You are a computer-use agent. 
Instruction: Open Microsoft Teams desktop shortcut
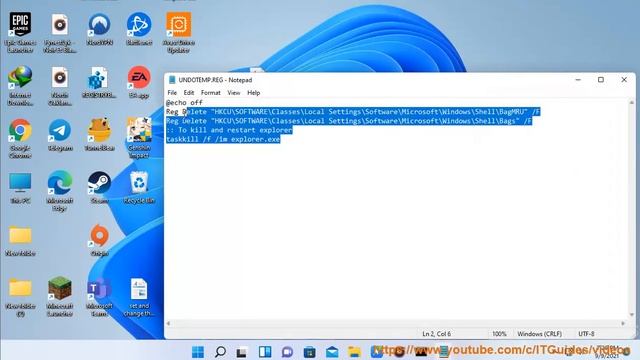pos(99,297)
